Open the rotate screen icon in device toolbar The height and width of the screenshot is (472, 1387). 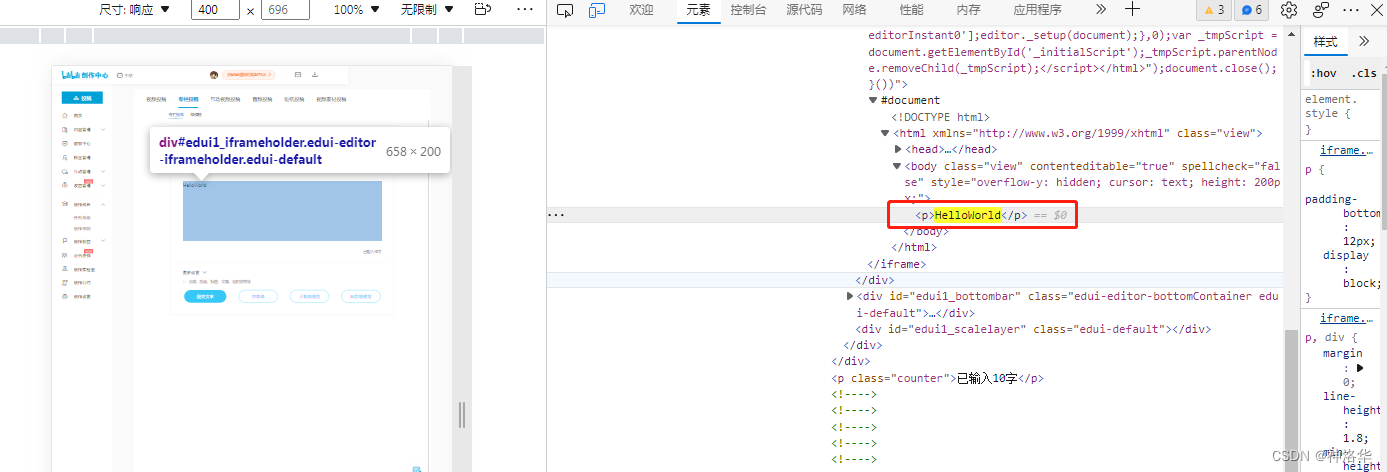pyautogui.click(x=483, y=9)
